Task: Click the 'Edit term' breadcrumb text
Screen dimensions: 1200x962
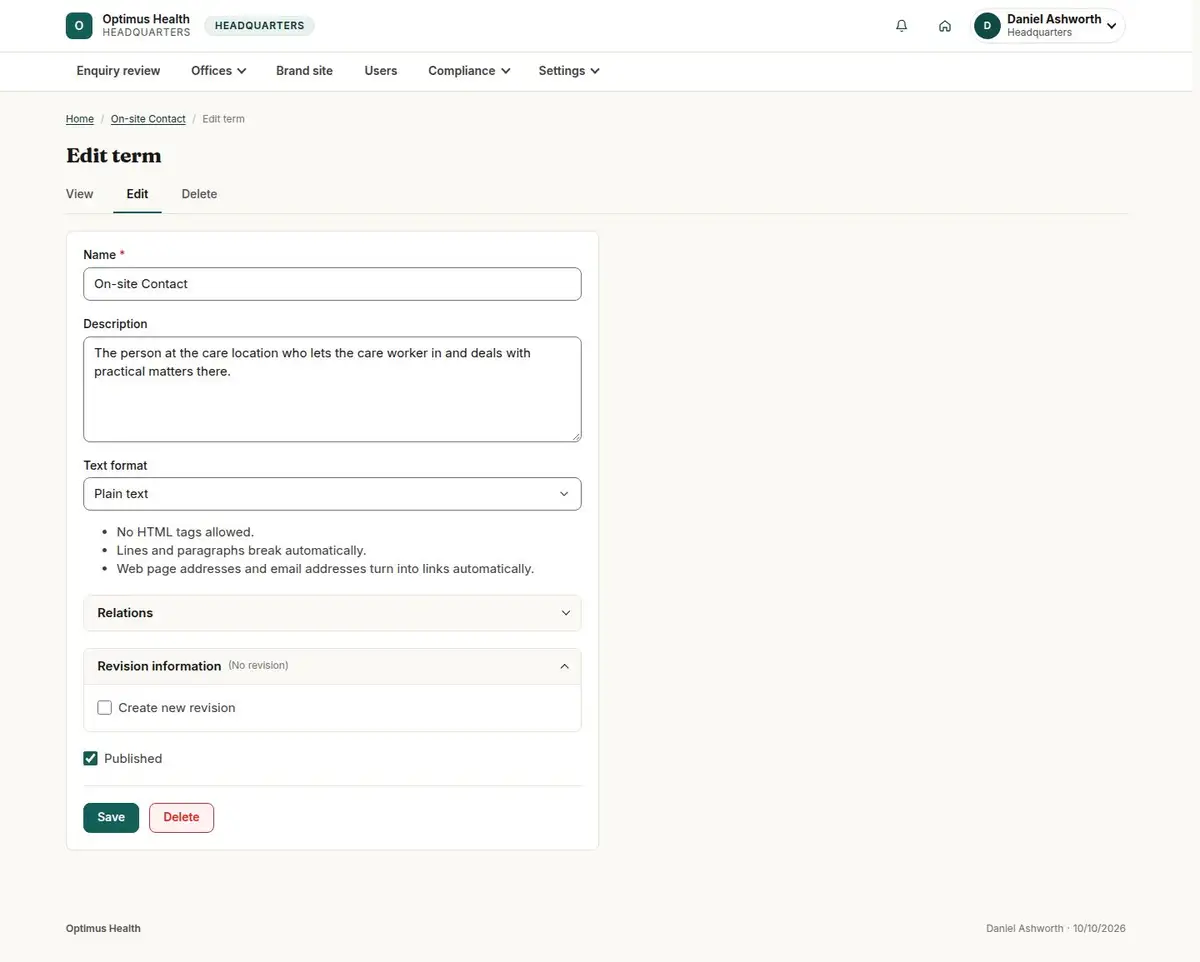Action: (x=224, y=119)
